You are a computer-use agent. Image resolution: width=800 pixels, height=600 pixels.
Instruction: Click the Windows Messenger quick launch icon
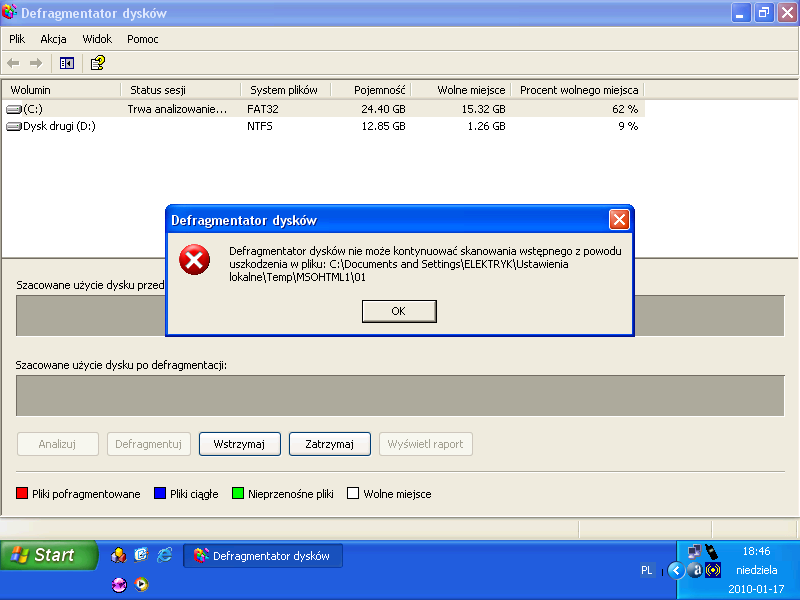click(x=118, y=555)
